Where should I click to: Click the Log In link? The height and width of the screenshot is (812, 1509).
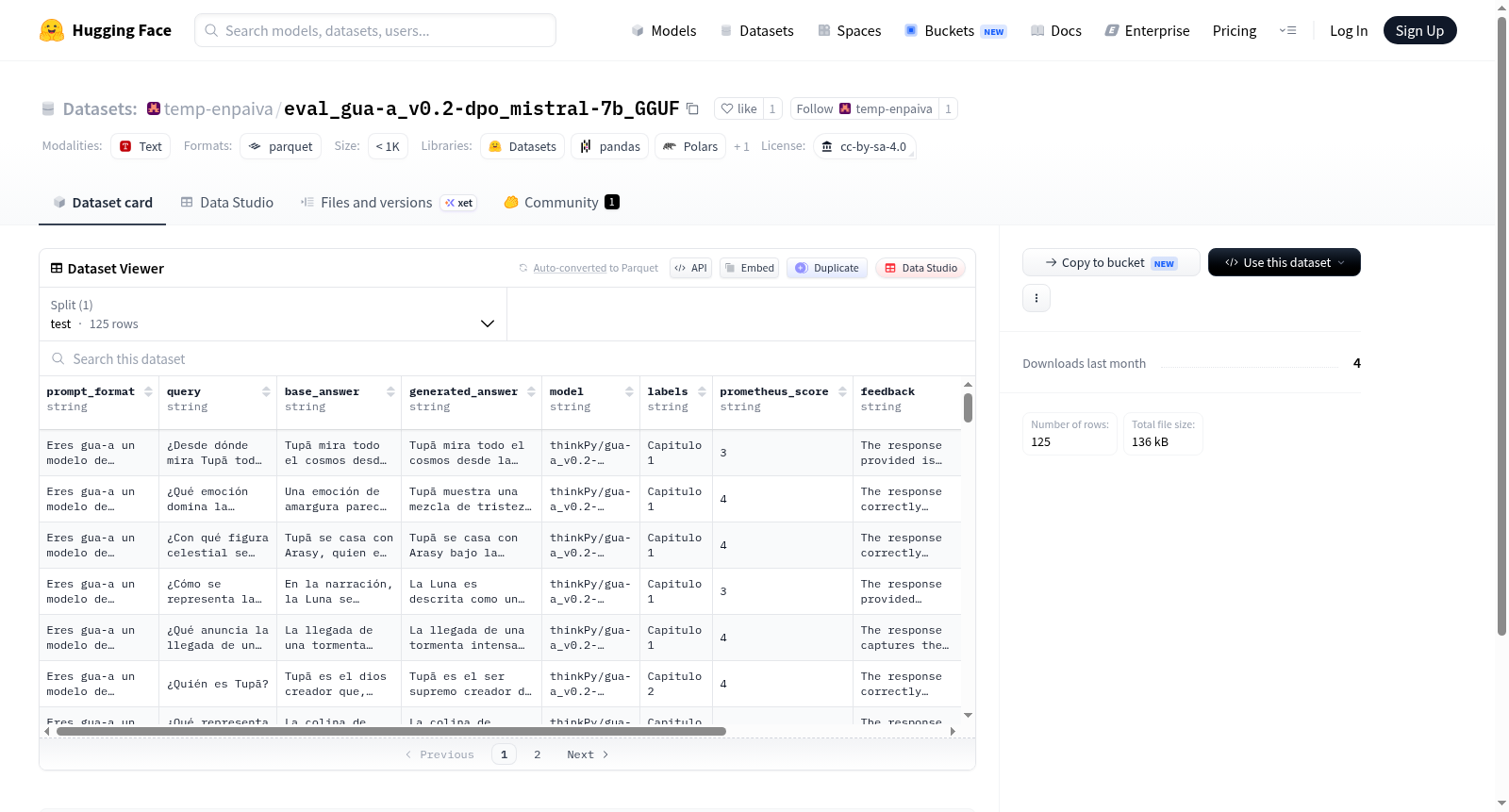pos(1349,30)
